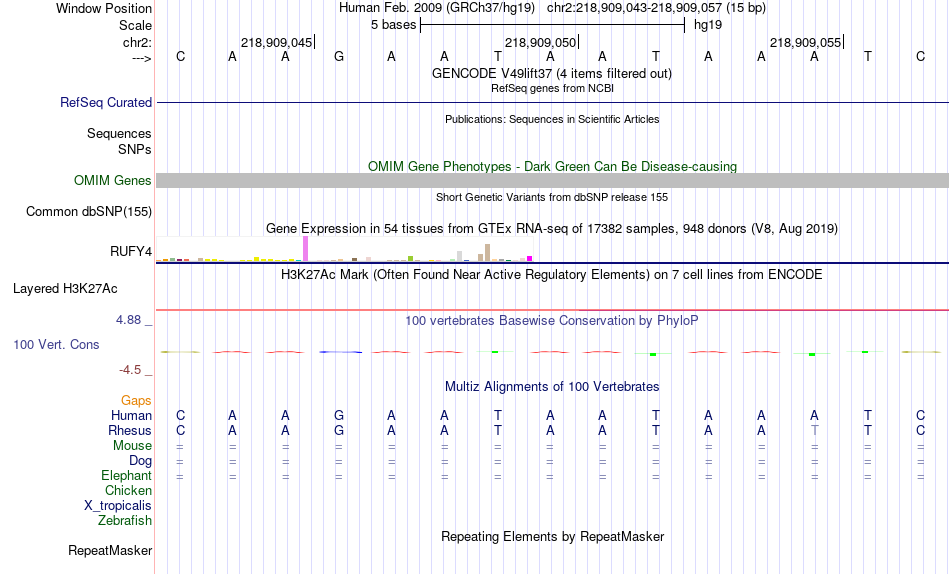Click the 218,909,050 position marker
Screen dimensions: 950x574
[541, 42]
